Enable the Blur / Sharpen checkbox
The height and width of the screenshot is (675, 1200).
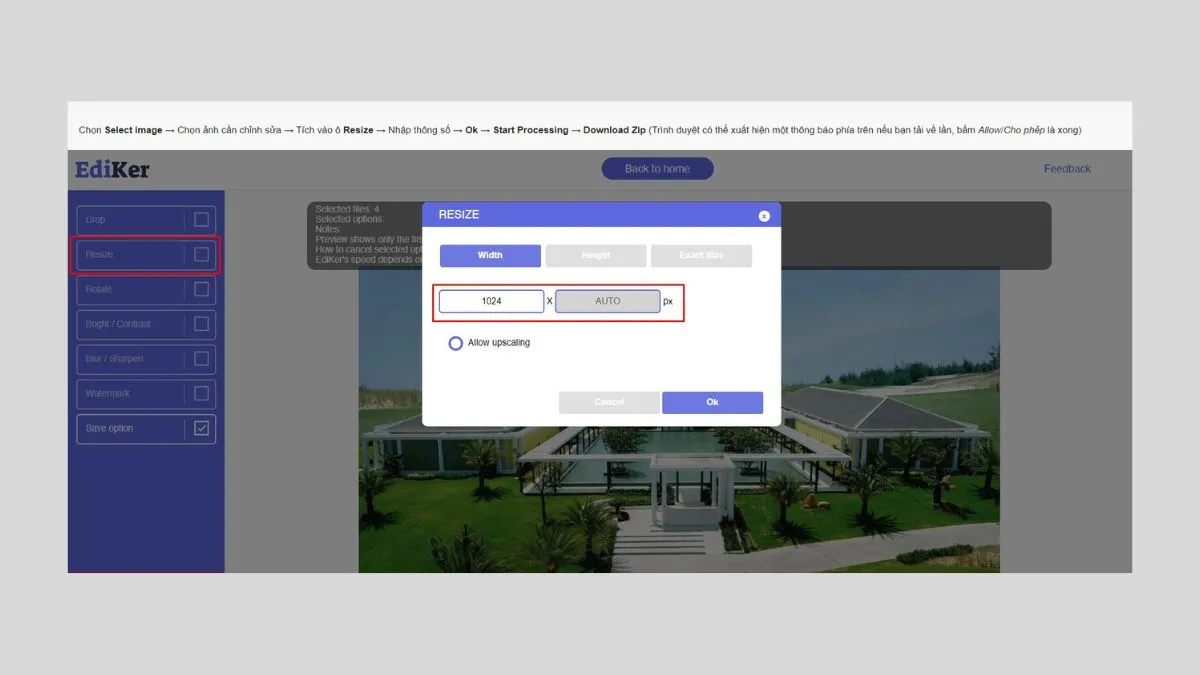[202, 358]
